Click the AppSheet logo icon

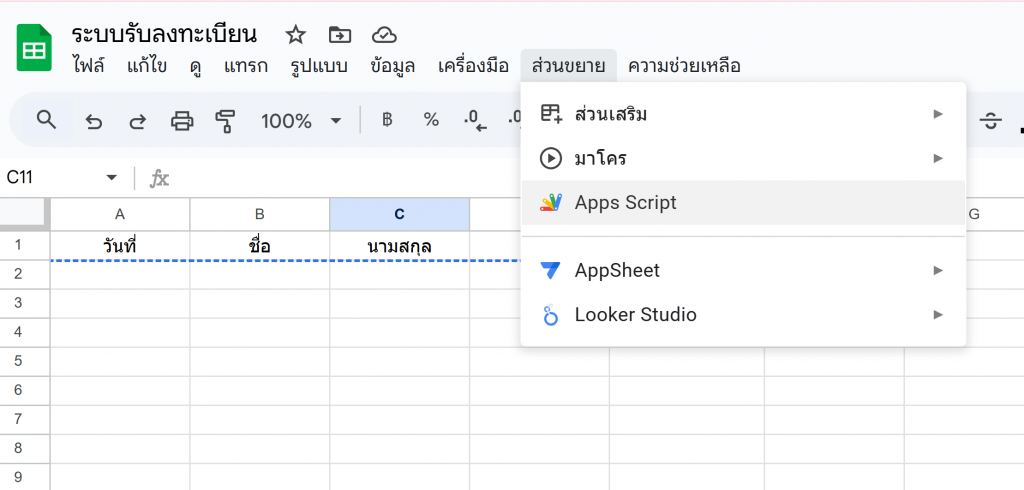[x=551, y=270]
